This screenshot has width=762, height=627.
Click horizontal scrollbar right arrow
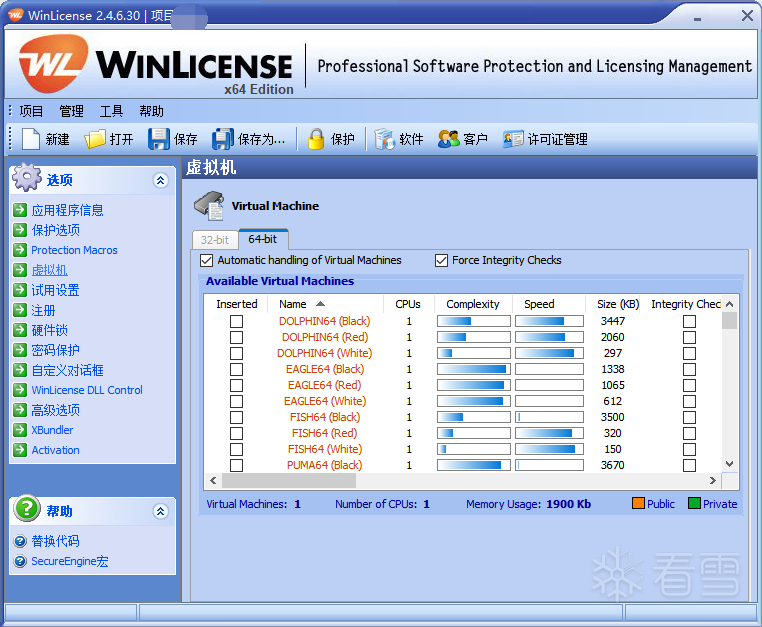712,480
